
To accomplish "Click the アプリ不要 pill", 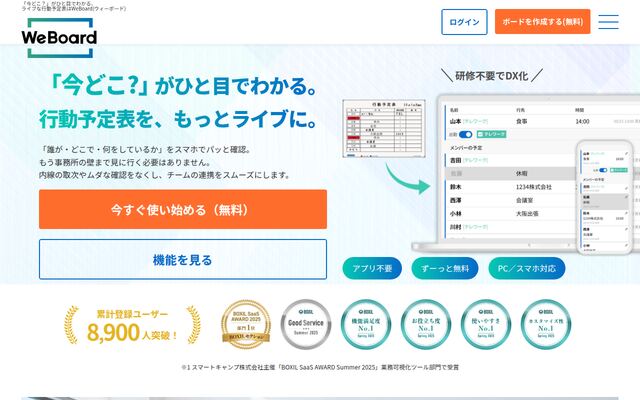I will tap(372, 268).
